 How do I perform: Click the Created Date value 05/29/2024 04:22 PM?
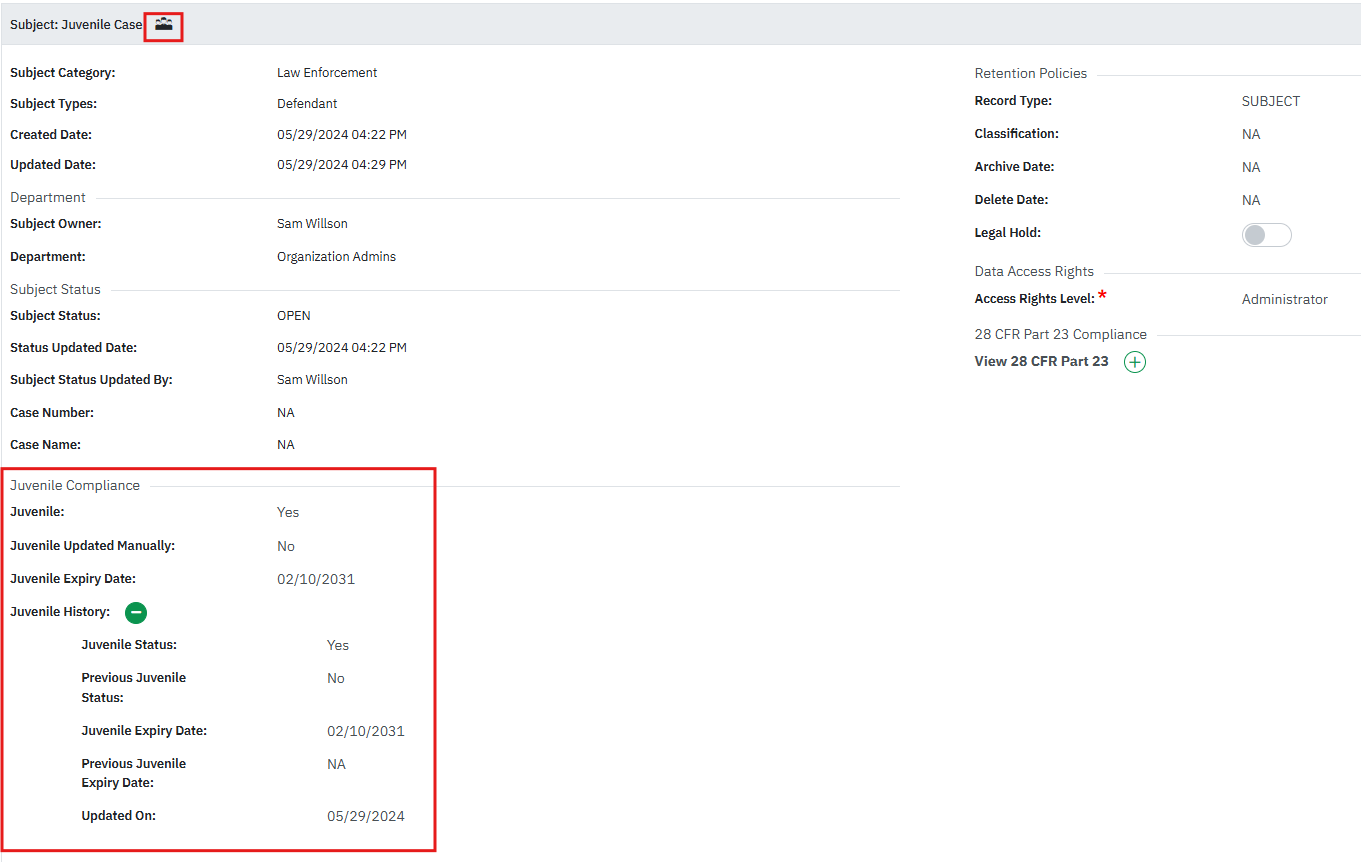(x=342, y=134)
